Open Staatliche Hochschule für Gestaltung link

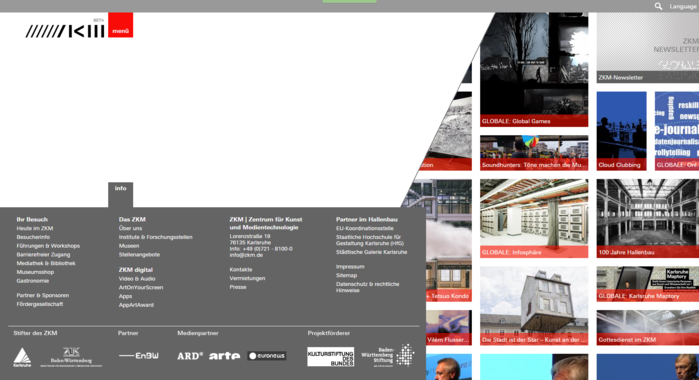370,240
